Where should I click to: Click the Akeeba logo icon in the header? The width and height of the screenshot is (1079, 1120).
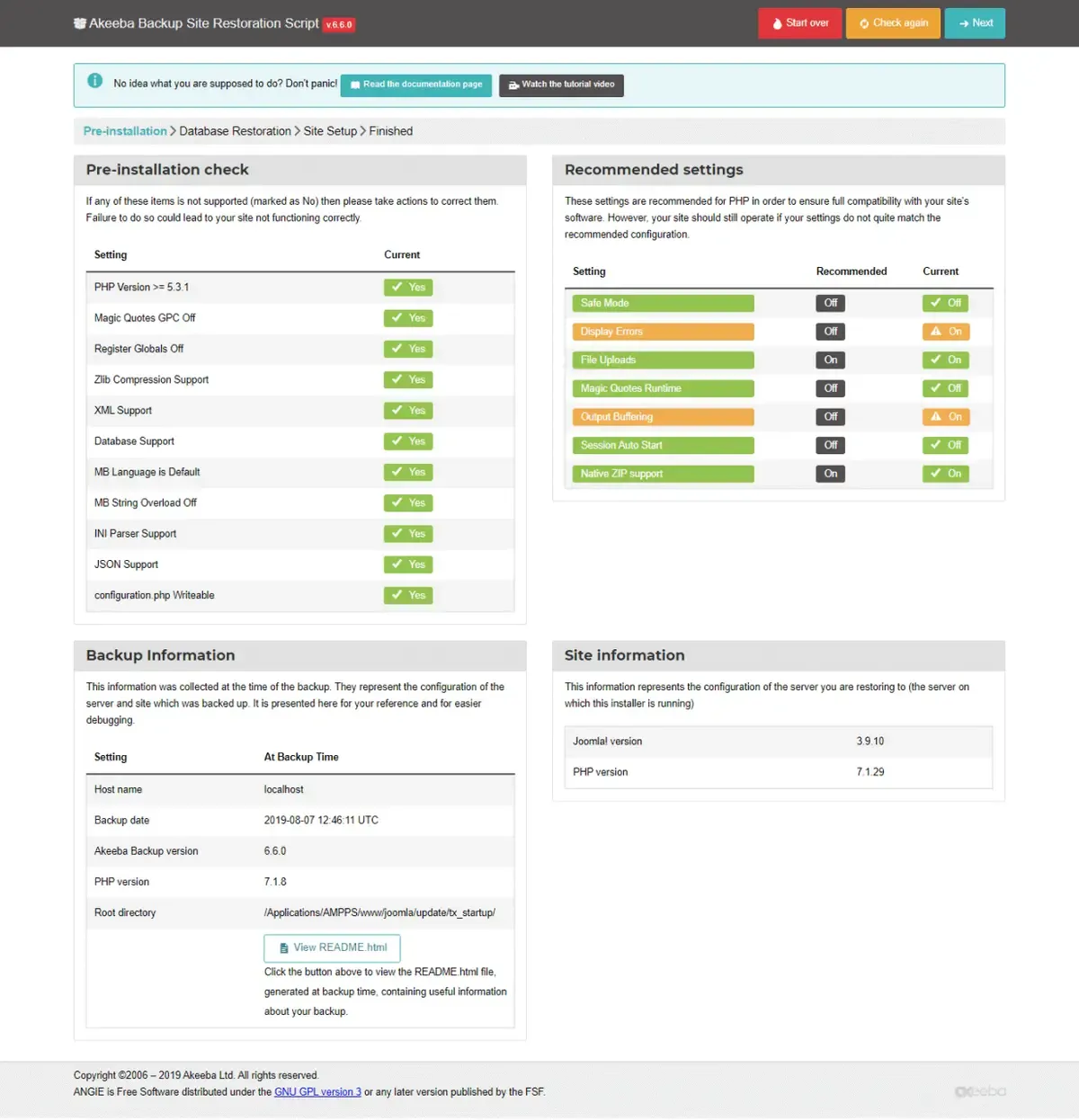pos(80,23)
